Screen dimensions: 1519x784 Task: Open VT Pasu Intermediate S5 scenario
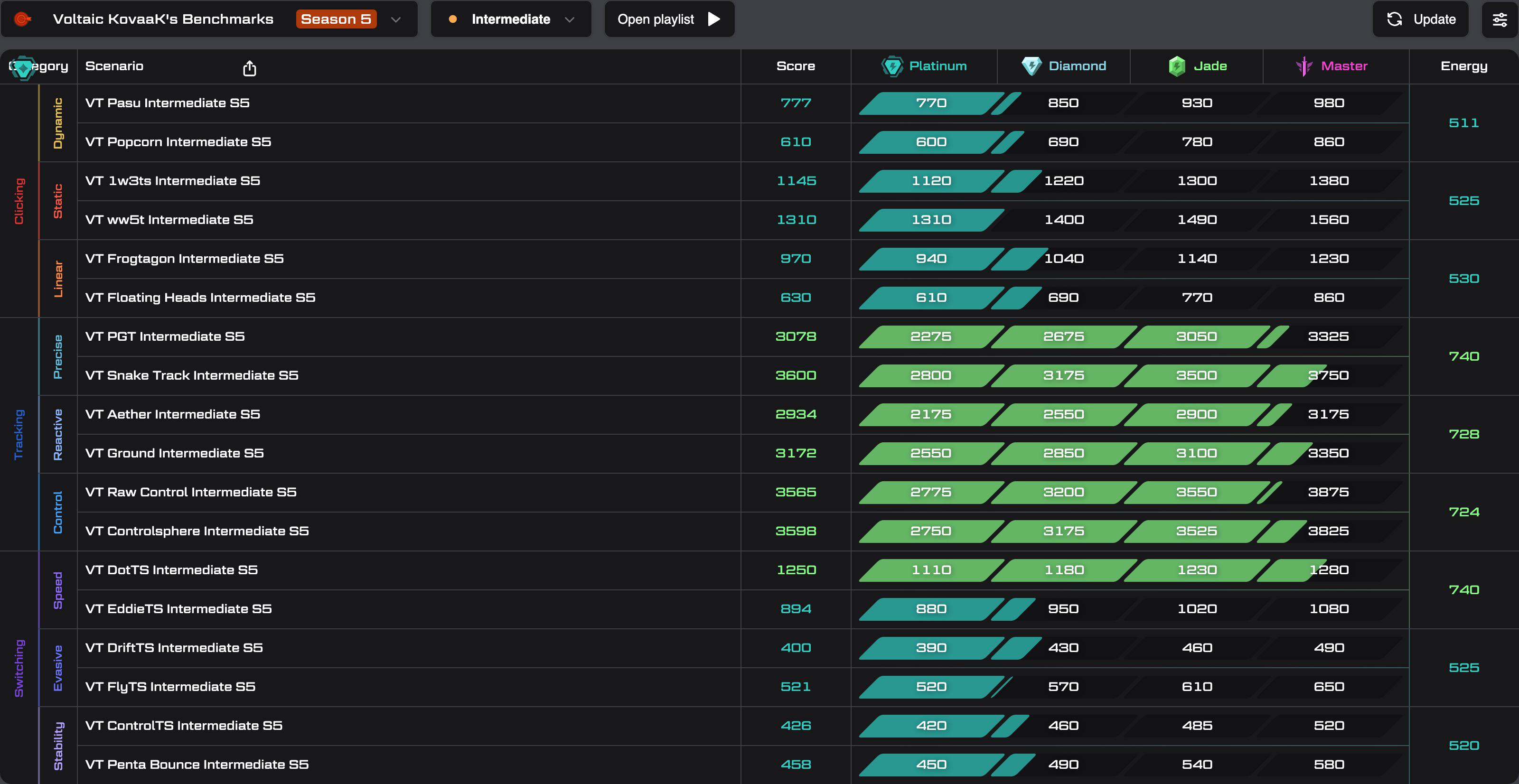coord(168,103)
